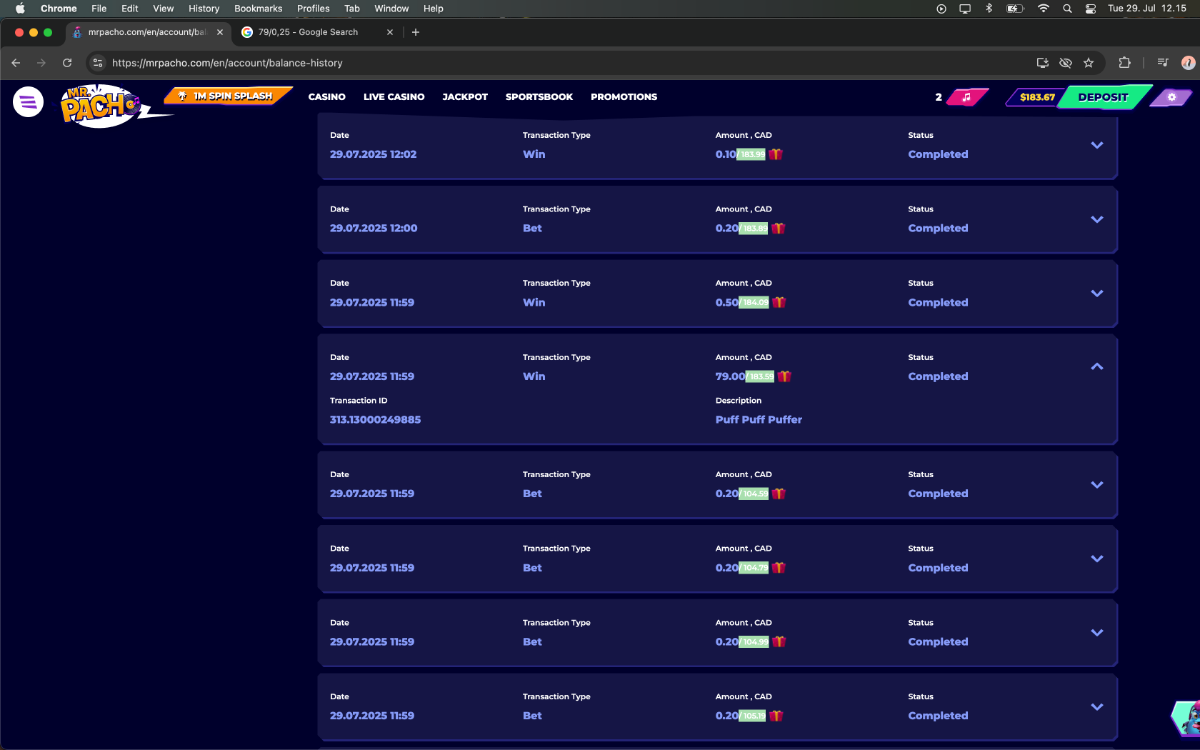Click the browser forward arrow
Image resolution: width=1200 pixels, height=750 pixels.
pyautogui.click(x=41, y=62)
